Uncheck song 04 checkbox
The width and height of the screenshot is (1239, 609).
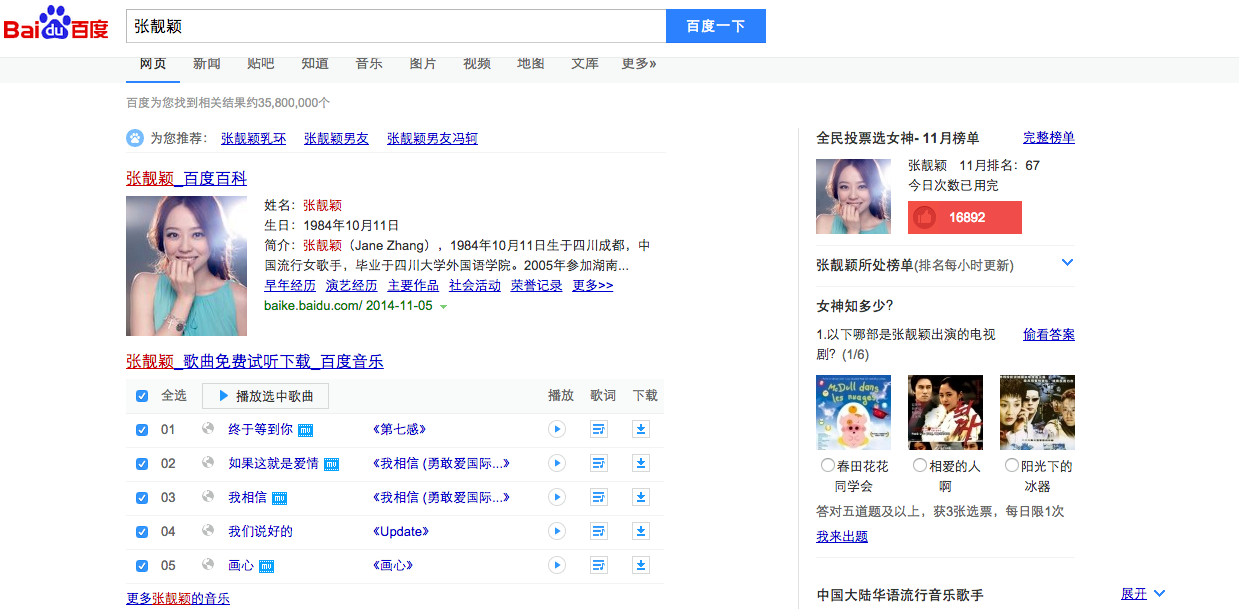coord(142,532)
